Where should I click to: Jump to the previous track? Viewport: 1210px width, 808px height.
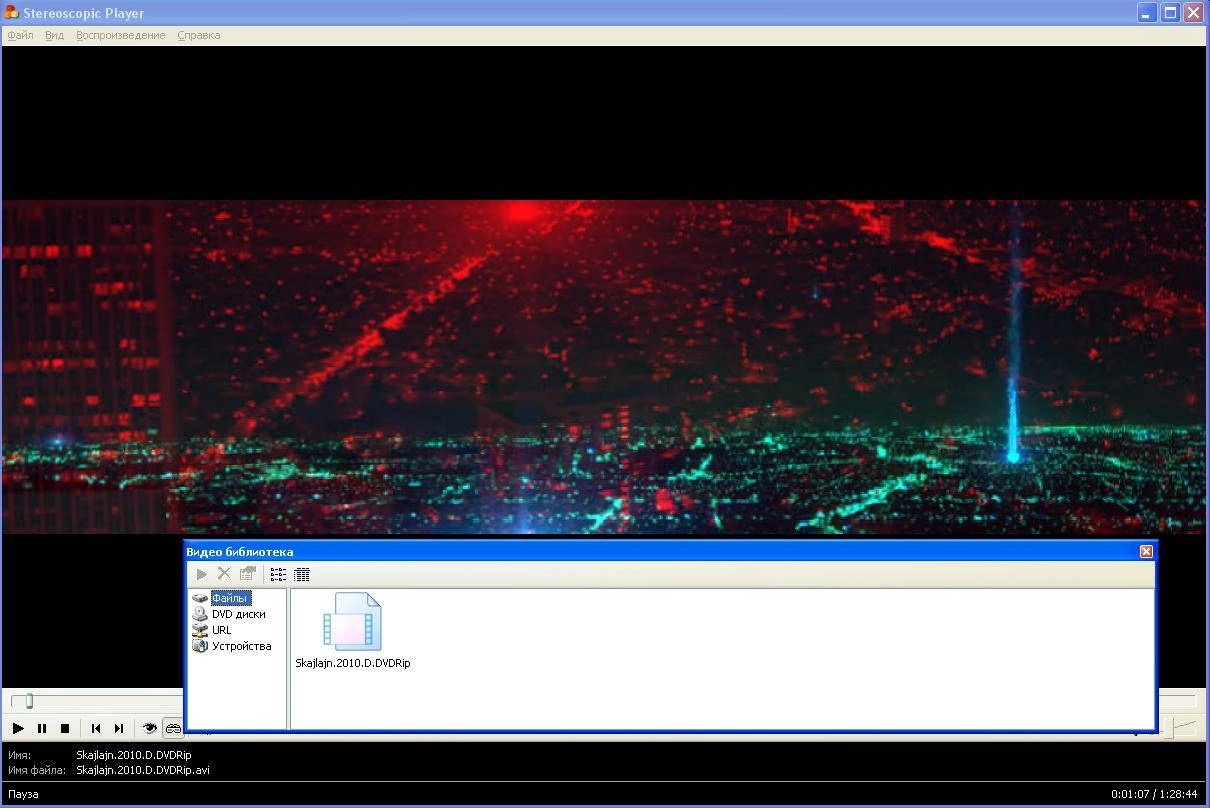coord(96,729)
